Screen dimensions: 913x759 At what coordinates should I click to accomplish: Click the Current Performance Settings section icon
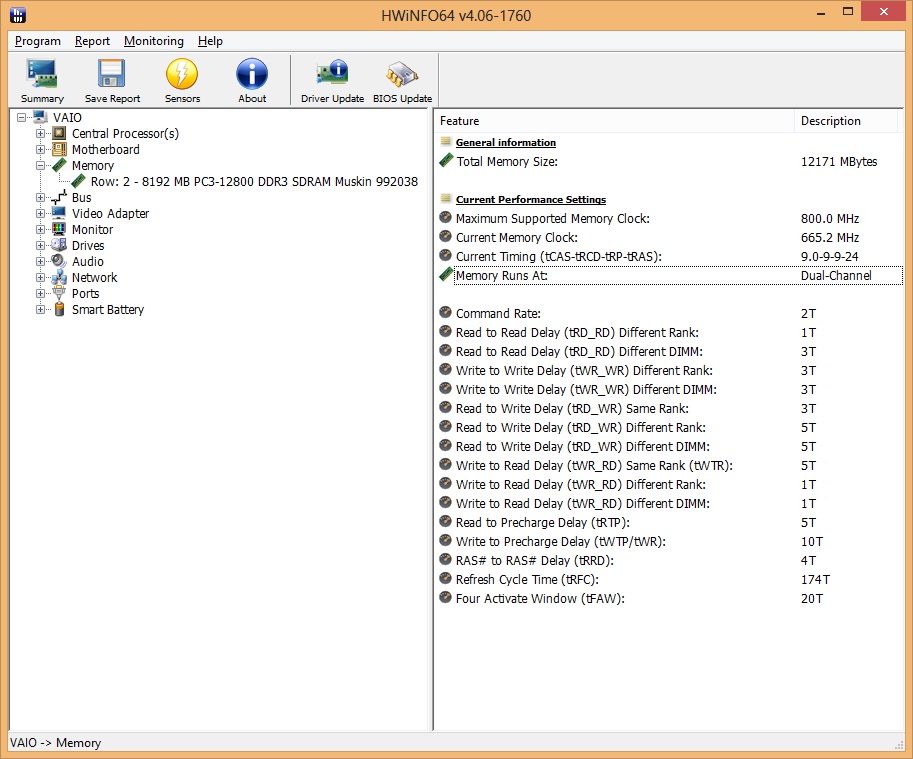pos(445,198)
